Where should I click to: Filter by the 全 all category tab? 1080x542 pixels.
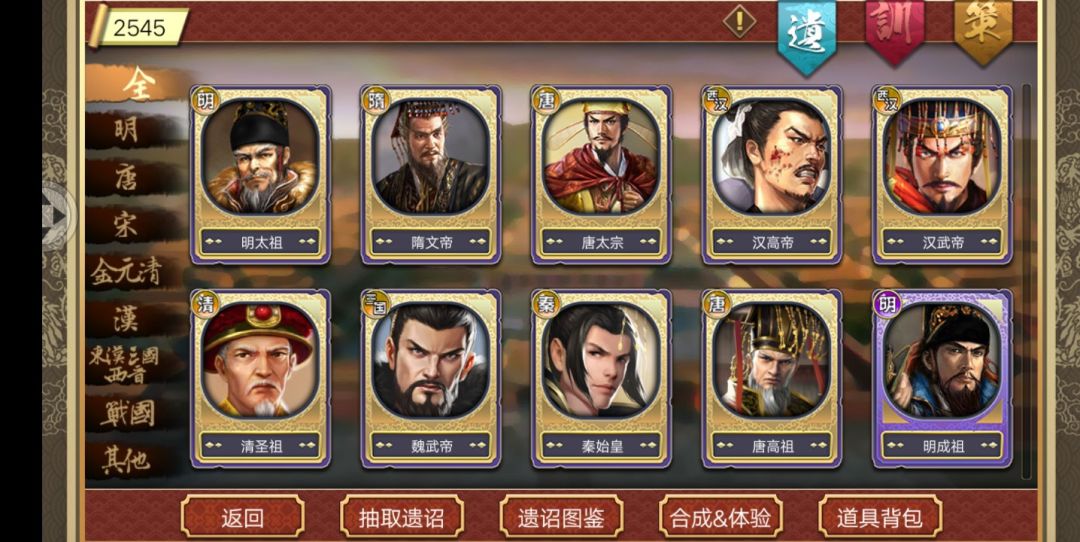[138, 84]
